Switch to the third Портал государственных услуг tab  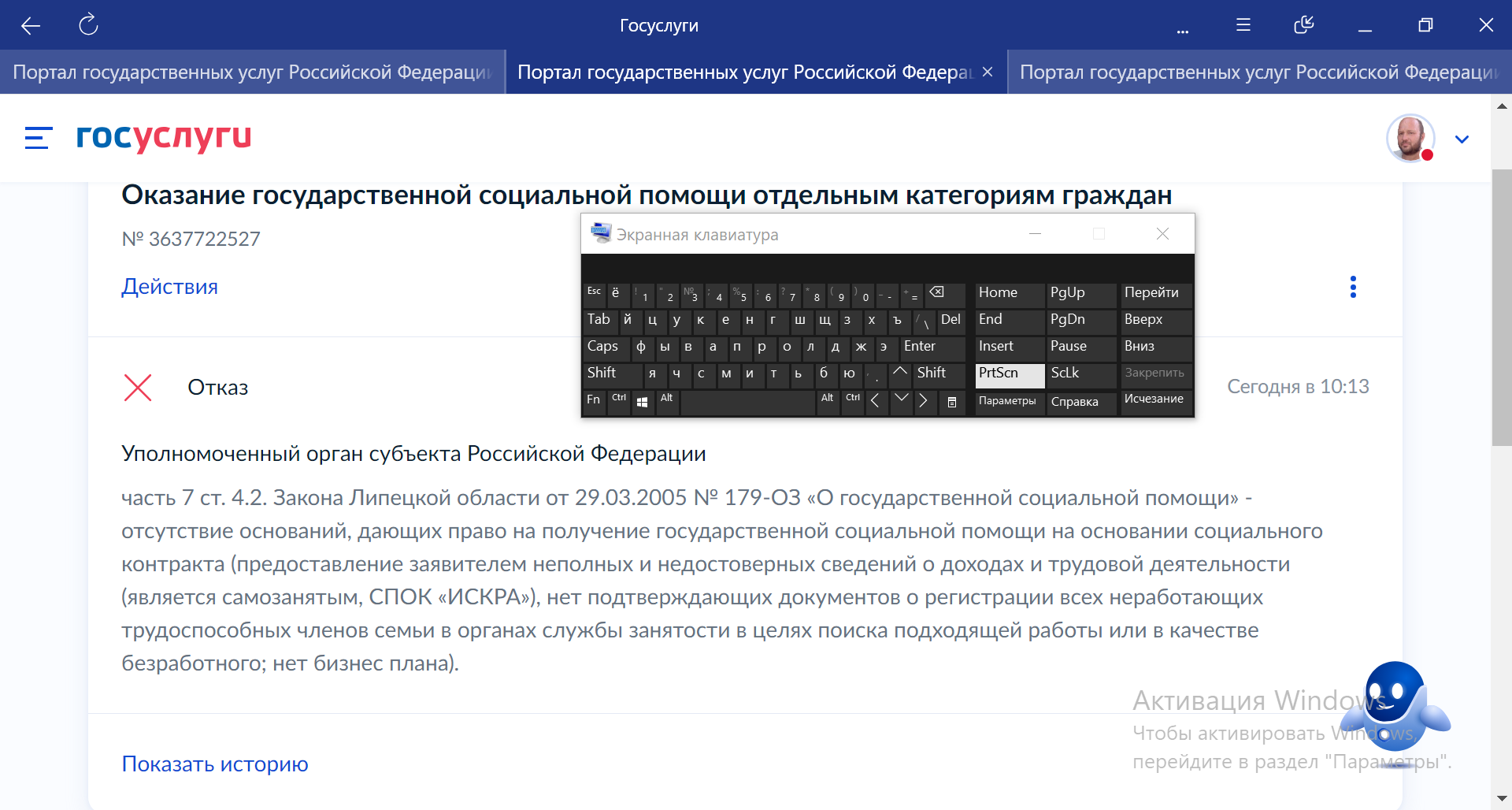coord(1260,72)
